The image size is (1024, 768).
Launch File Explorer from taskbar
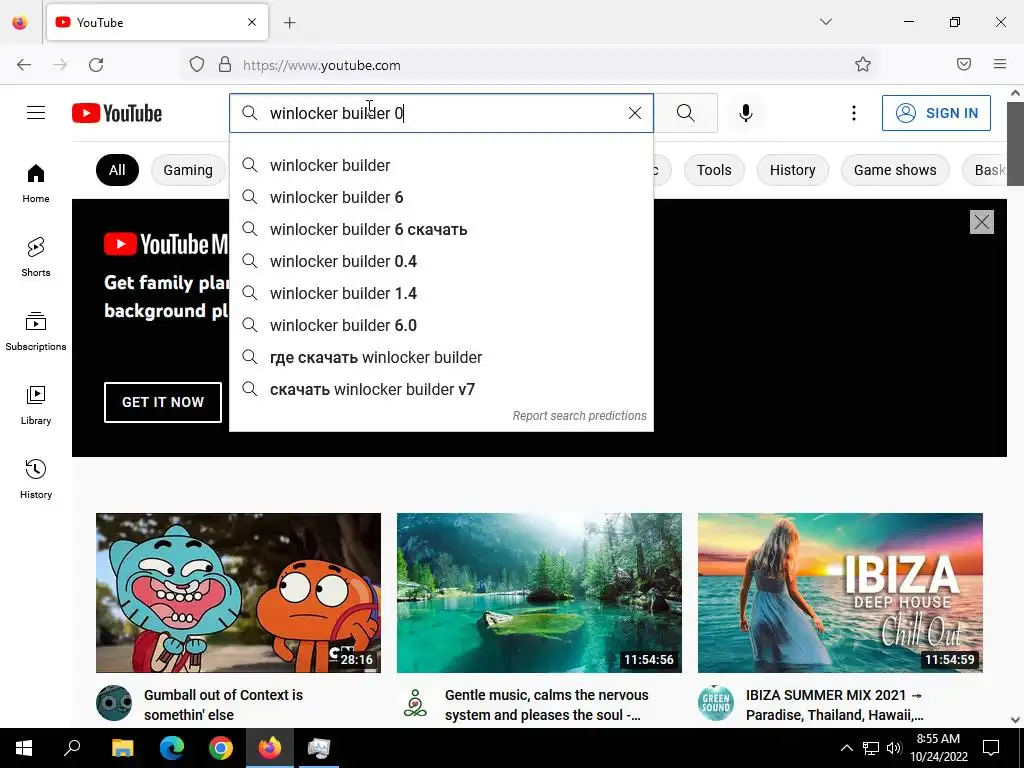tap(122, 748)
